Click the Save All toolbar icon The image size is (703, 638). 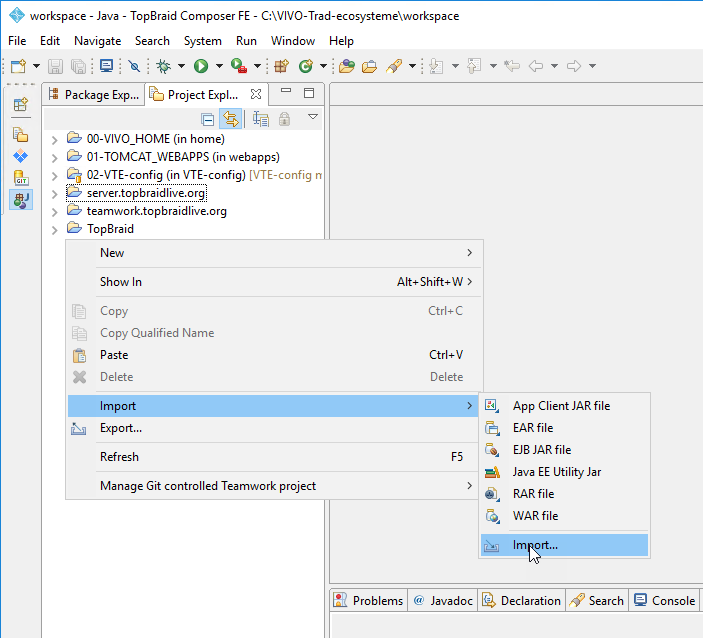78,66
